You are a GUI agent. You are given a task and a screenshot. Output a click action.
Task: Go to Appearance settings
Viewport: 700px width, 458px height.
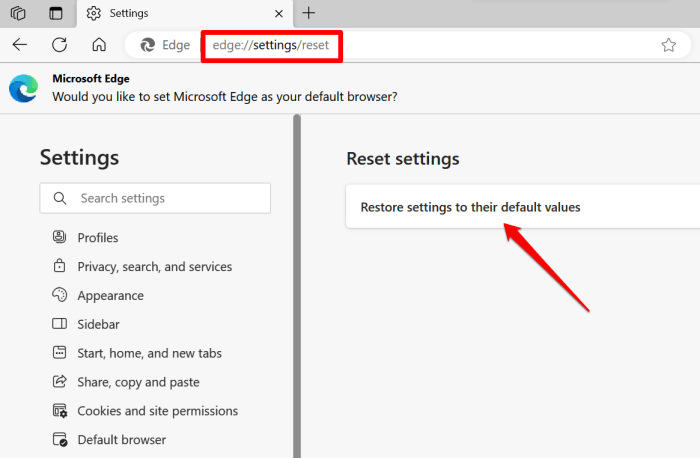(x=110, y=296)
